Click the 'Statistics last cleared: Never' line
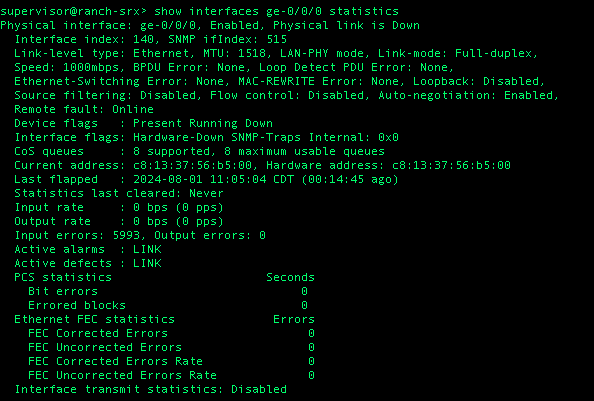The width and height of the screenshot is (594, 401). tap(119, 193)
